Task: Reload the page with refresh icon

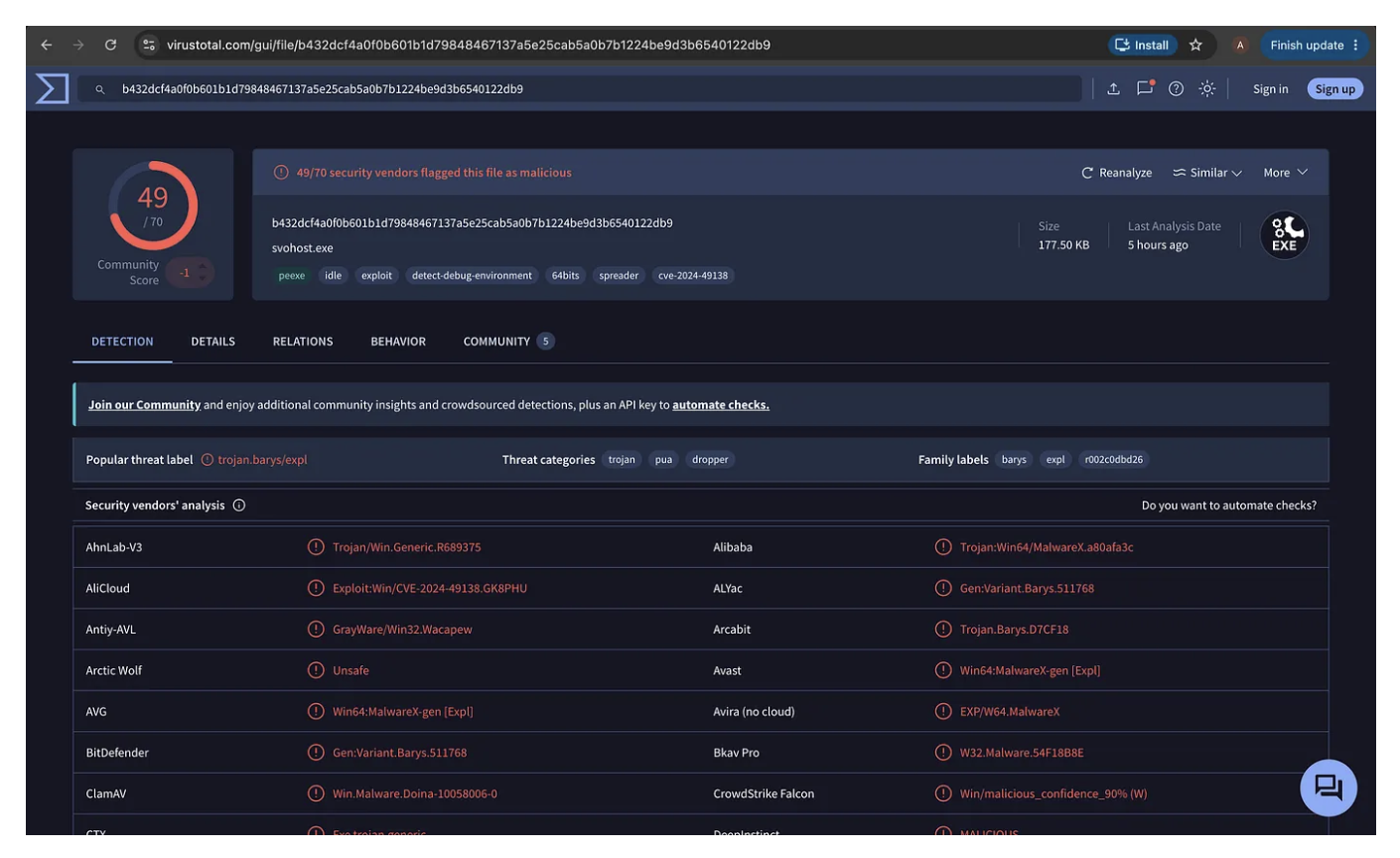Action: pos(110,45)
